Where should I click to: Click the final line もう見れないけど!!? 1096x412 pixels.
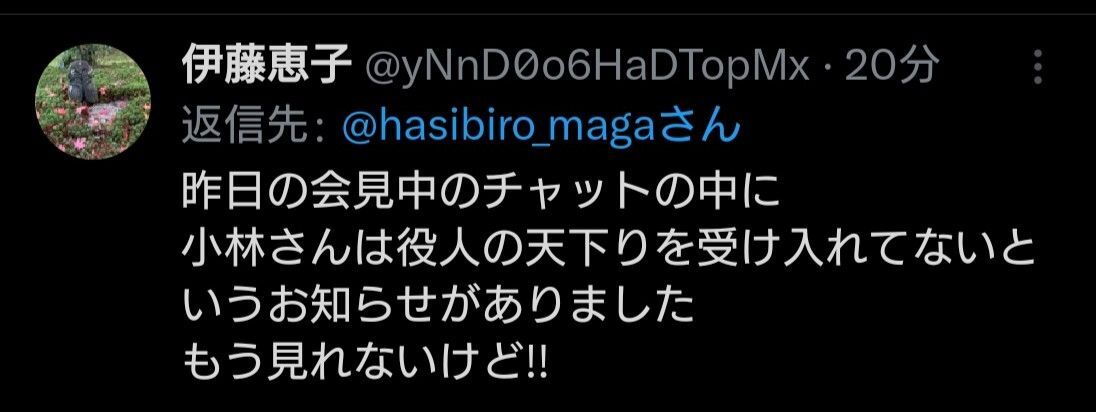pyautogui.click(x=364, y=363)
